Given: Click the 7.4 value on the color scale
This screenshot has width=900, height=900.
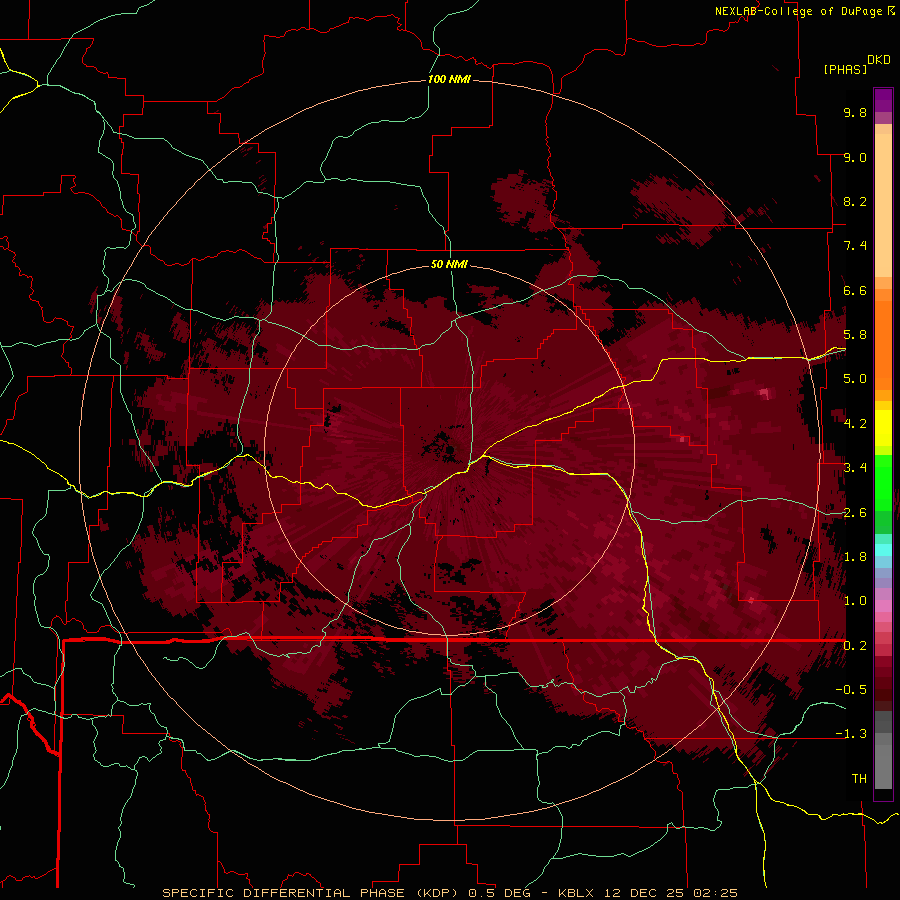Looking at the screenshot, I should pyautogui.click(x=855, y=246).
